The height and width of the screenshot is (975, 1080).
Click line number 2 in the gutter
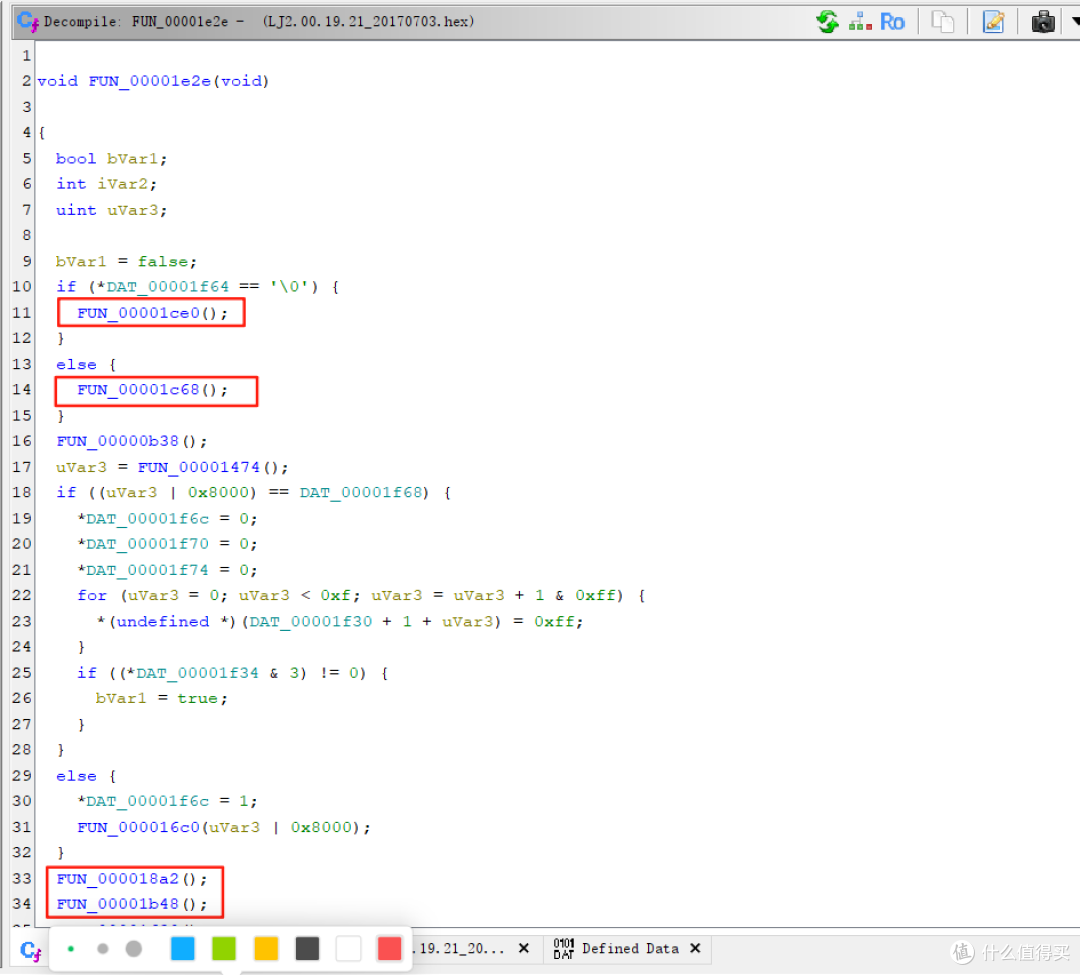26,81
